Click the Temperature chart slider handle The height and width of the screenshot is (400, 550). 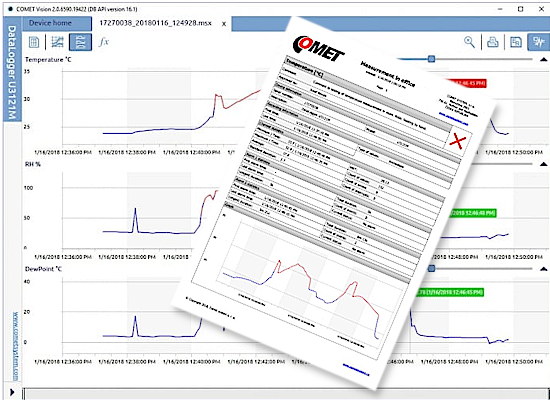(431, 59)
